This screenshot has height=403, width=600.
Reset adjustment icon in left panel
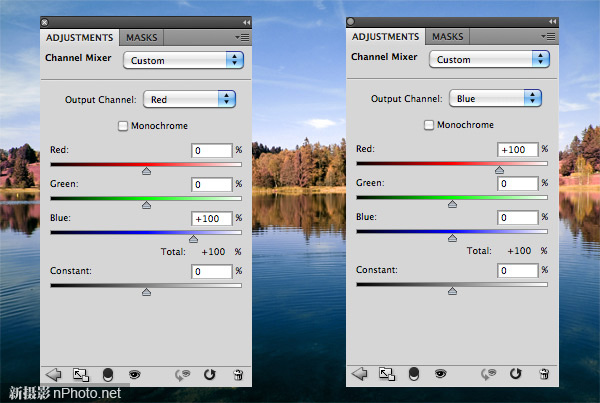click(210, 374)
